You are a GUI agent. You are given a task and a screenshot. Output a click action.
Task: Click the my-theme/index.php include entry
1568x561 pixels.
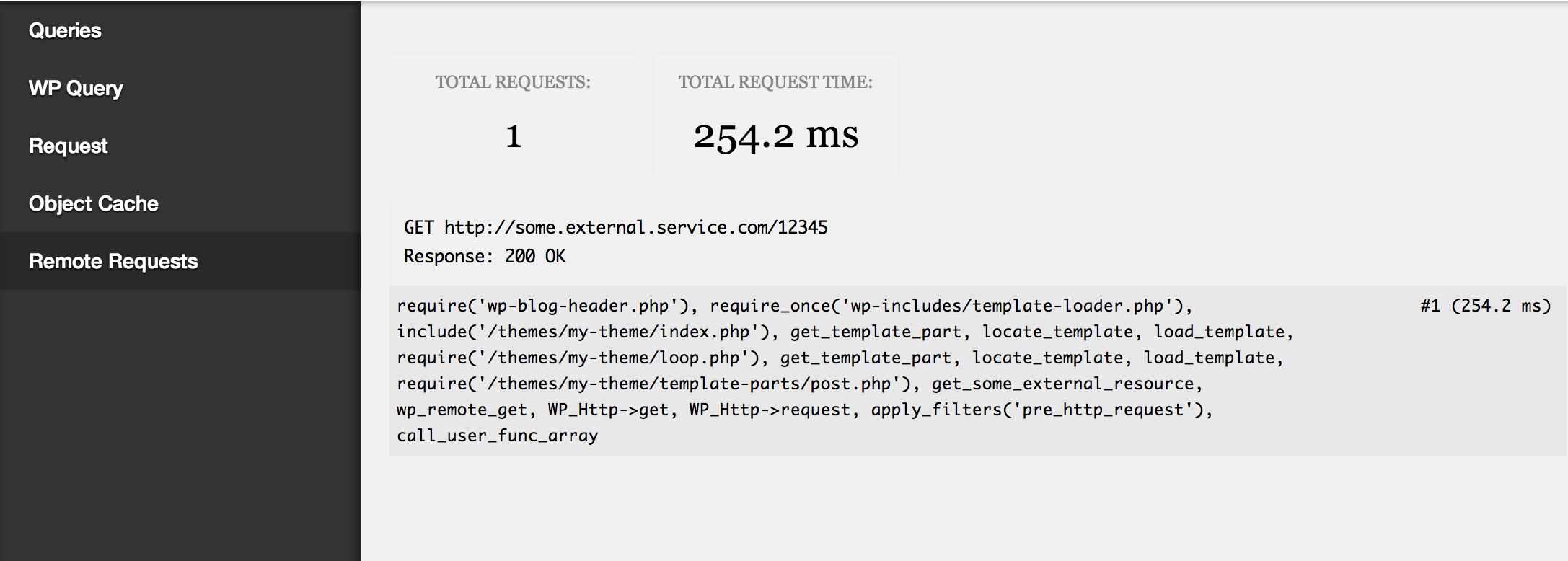586,332
